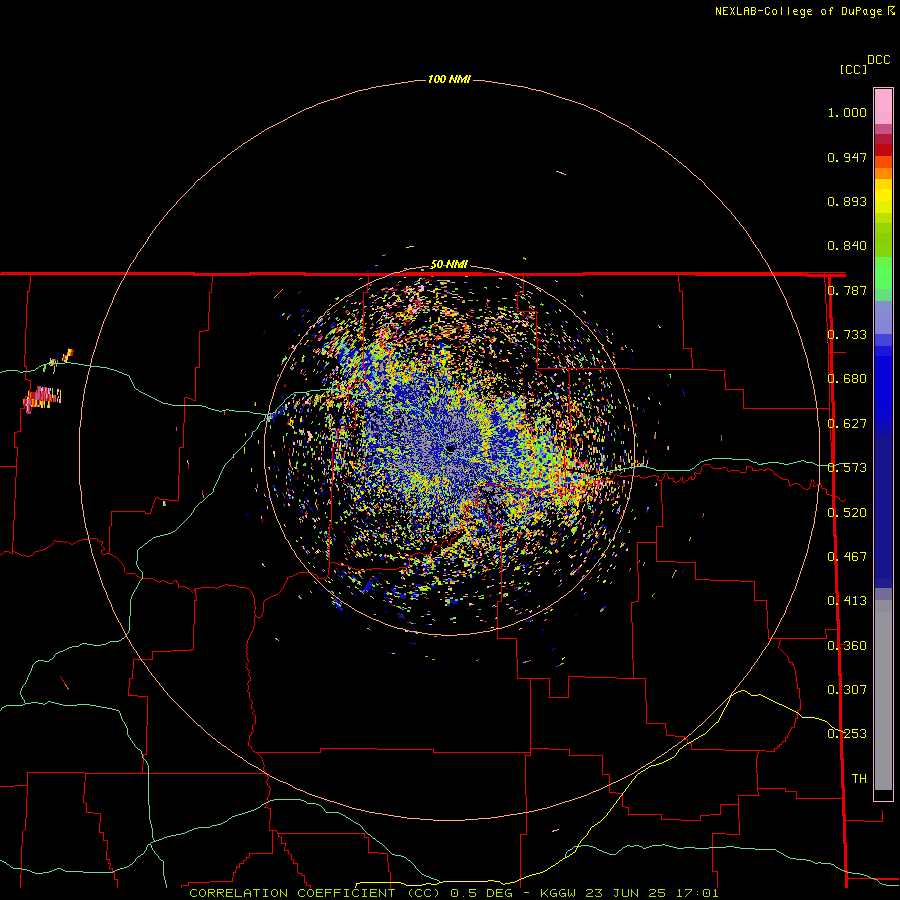The image size is (900, 900).
Task: Click the 0.360 scale value
Action: [x=847, y=646]
